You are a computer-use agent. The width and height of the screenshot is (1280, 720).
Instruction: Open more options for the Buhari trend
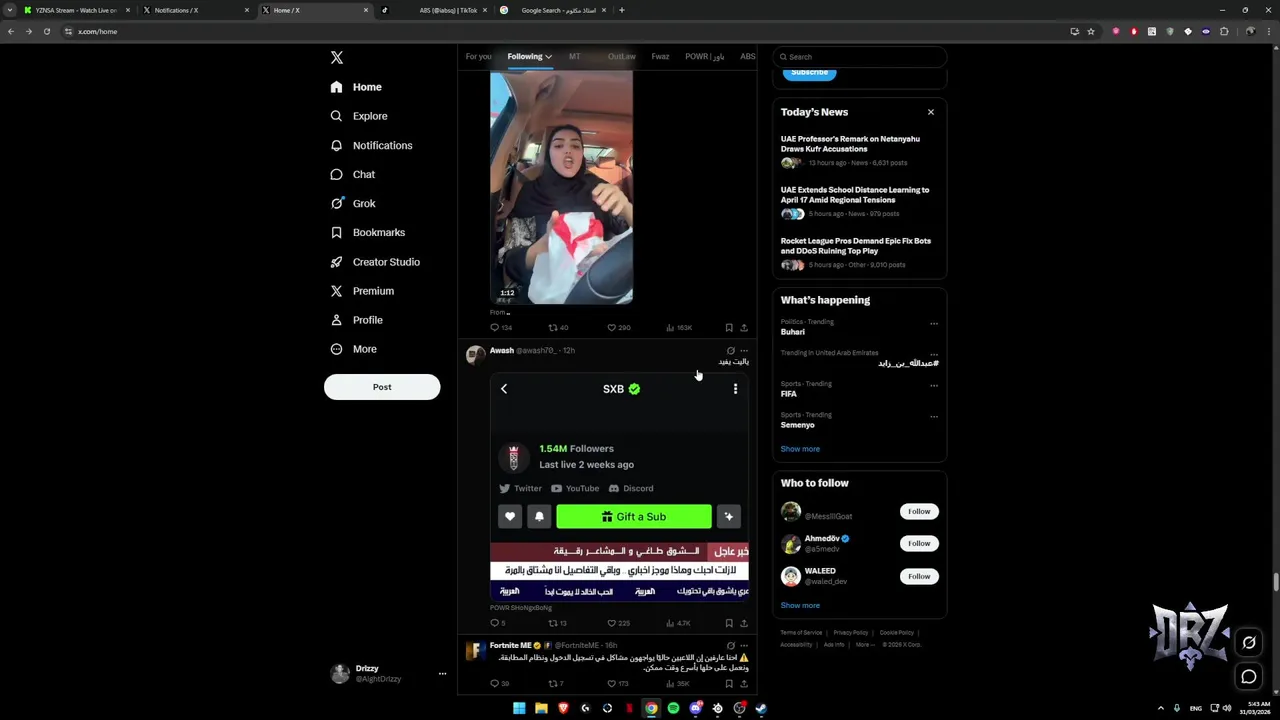click(x=934, y=324)
